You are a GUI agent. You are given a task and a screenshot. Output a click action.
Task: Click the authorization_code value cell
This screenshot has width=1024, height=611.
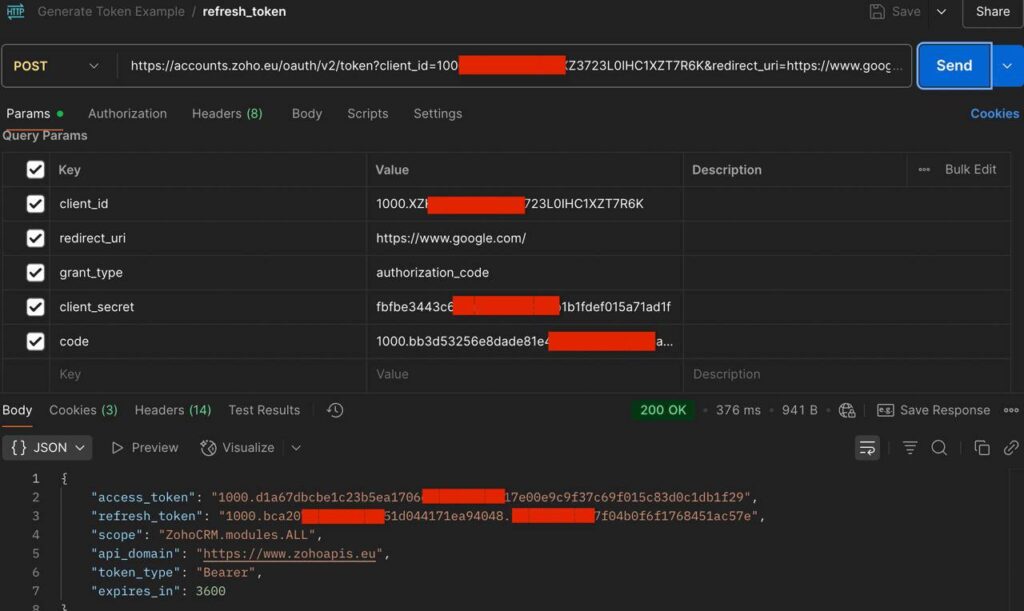point(524,272)
